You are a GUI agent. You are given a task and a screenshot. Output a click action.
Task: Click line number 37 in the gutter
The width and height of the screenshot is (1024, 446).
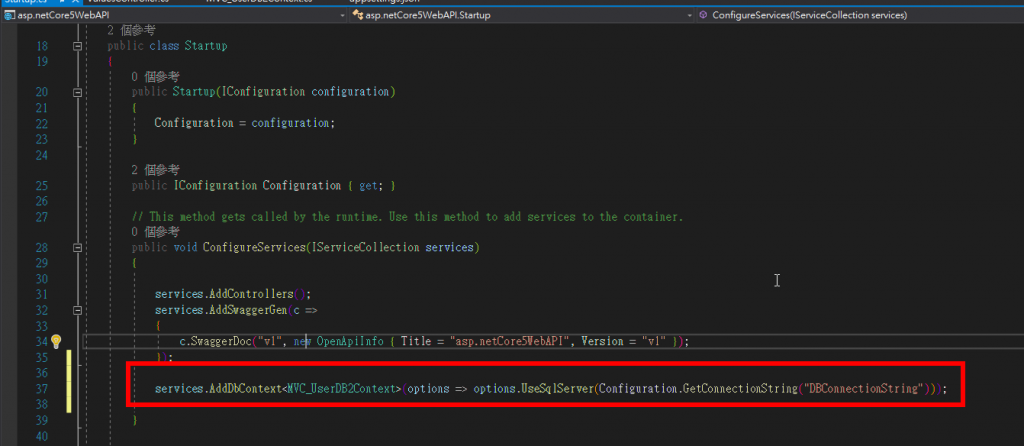pyautogui.click(x=41, y=389)
